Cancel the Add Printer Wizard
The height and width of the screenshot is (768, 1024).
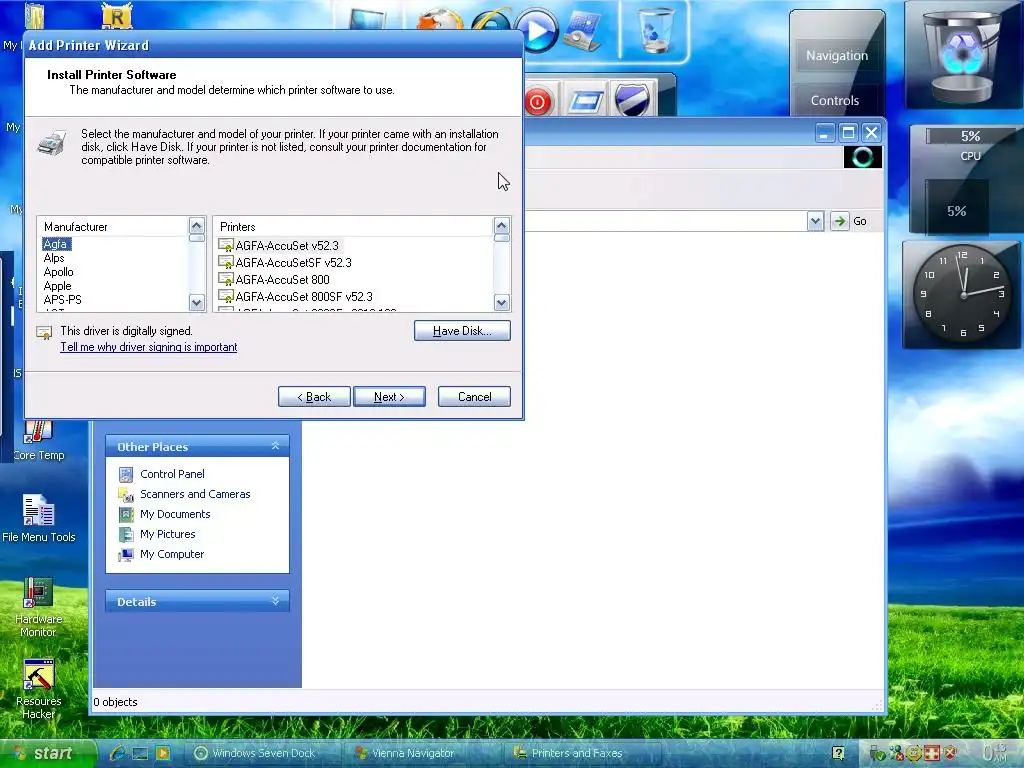pos(474,396)
